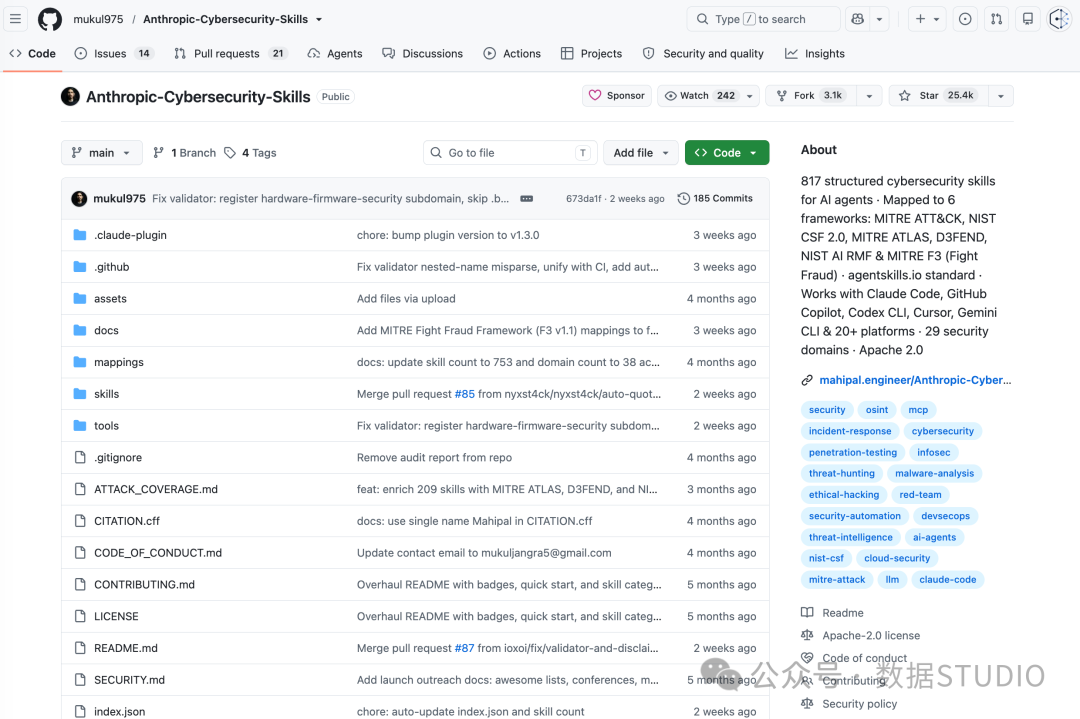Click the repository owner avatar beside title
Viewport: 1080px width, 719px height.
tap(70, 96)
